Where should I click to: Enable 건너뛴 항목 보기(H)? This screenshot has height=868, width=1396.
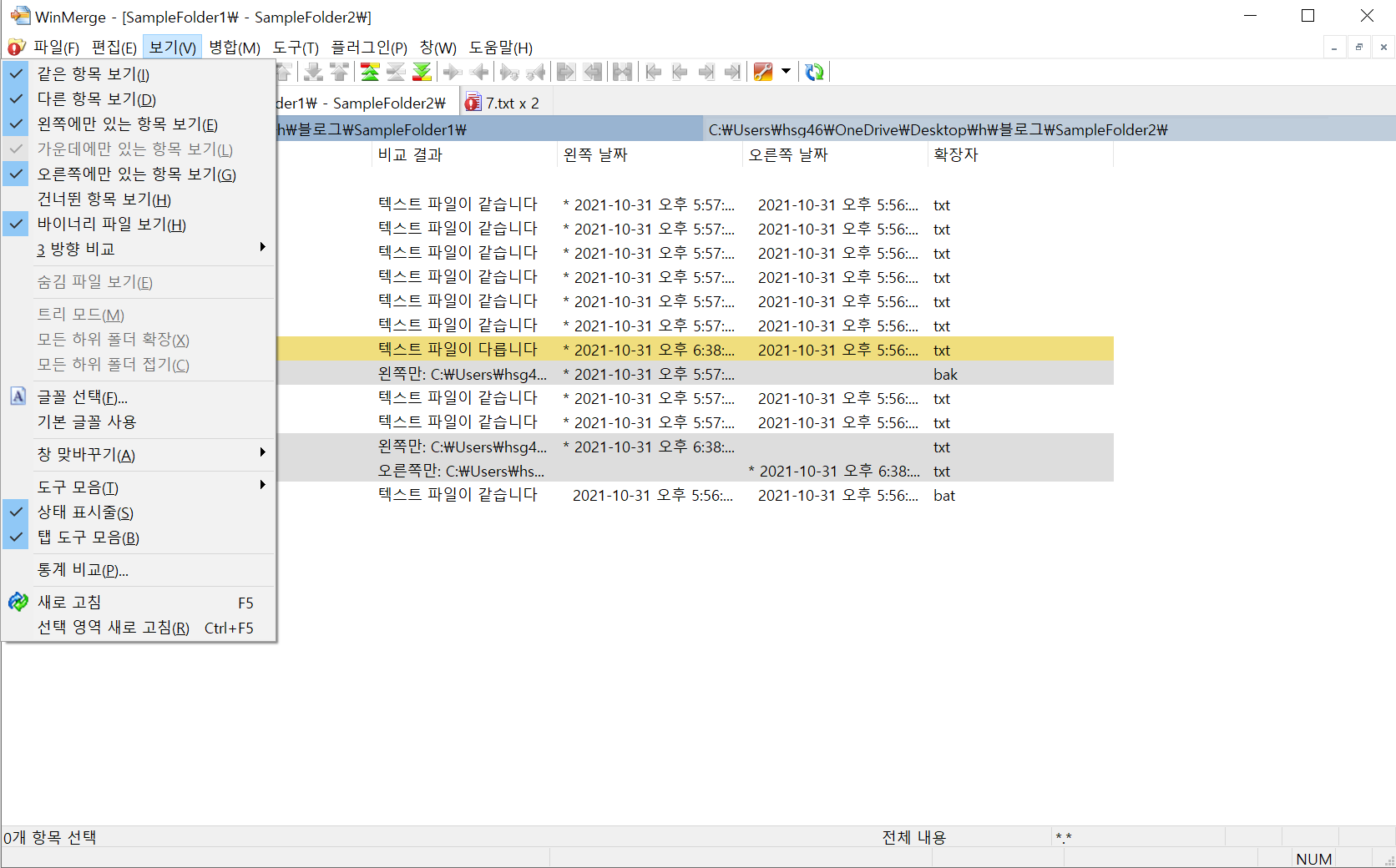(x=139, y=199)
